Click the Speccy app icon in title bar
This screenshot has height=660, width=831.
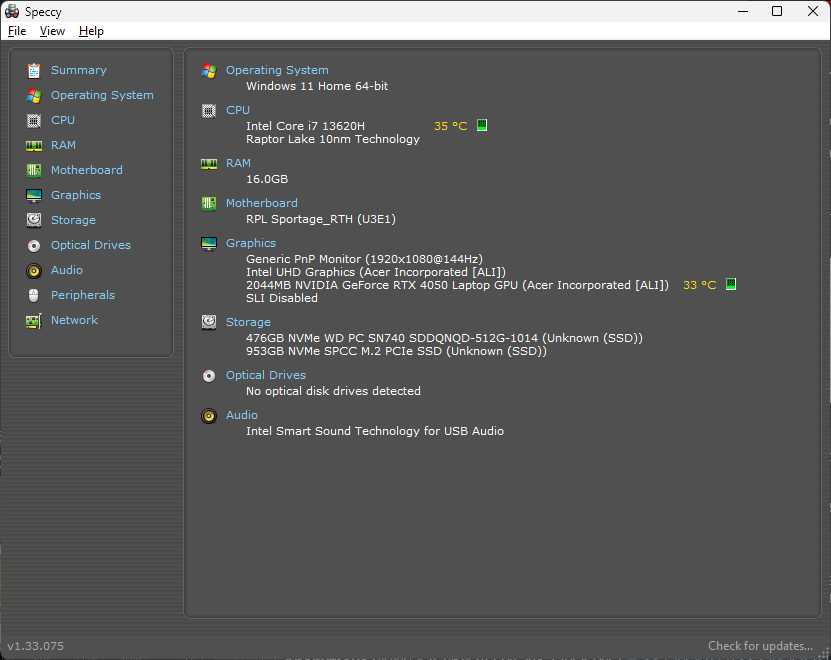coord(12,11)
